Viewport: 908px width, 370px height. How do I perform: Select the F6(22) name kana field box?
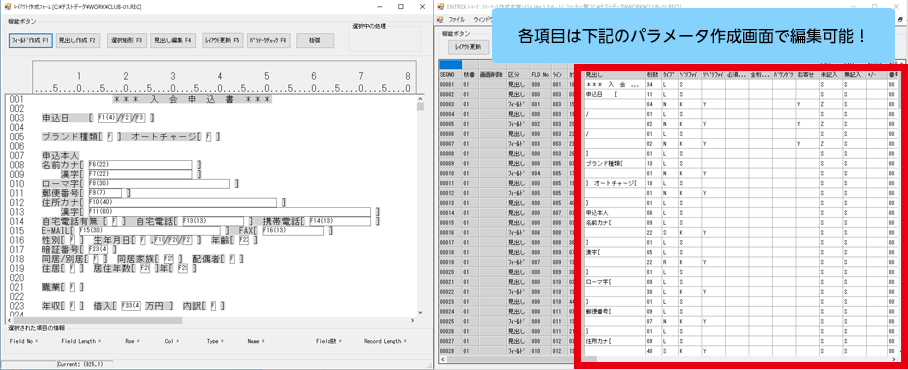click(139, 165)
